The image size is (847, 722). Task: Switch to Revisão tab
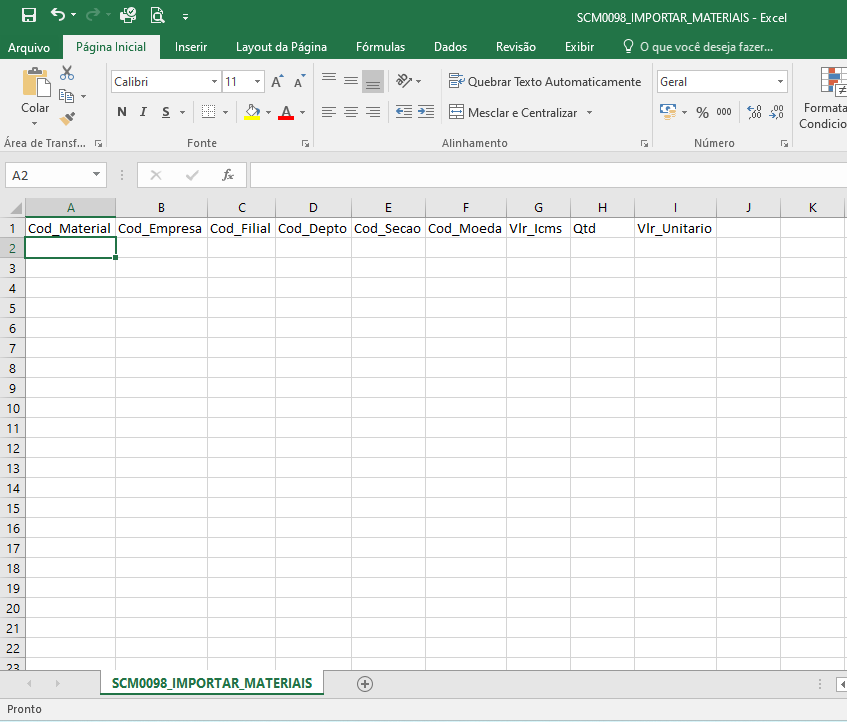[x=516, y=47]
